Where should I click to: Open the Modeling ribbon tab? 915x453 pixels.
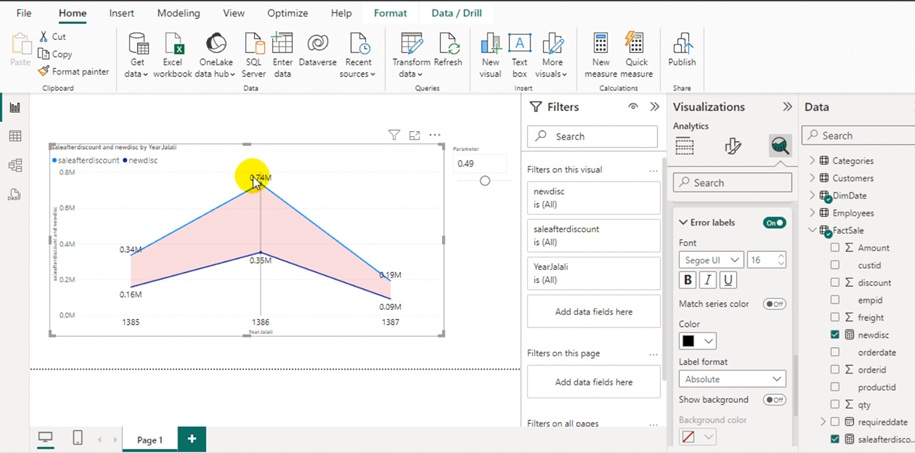tap(179, 13)
